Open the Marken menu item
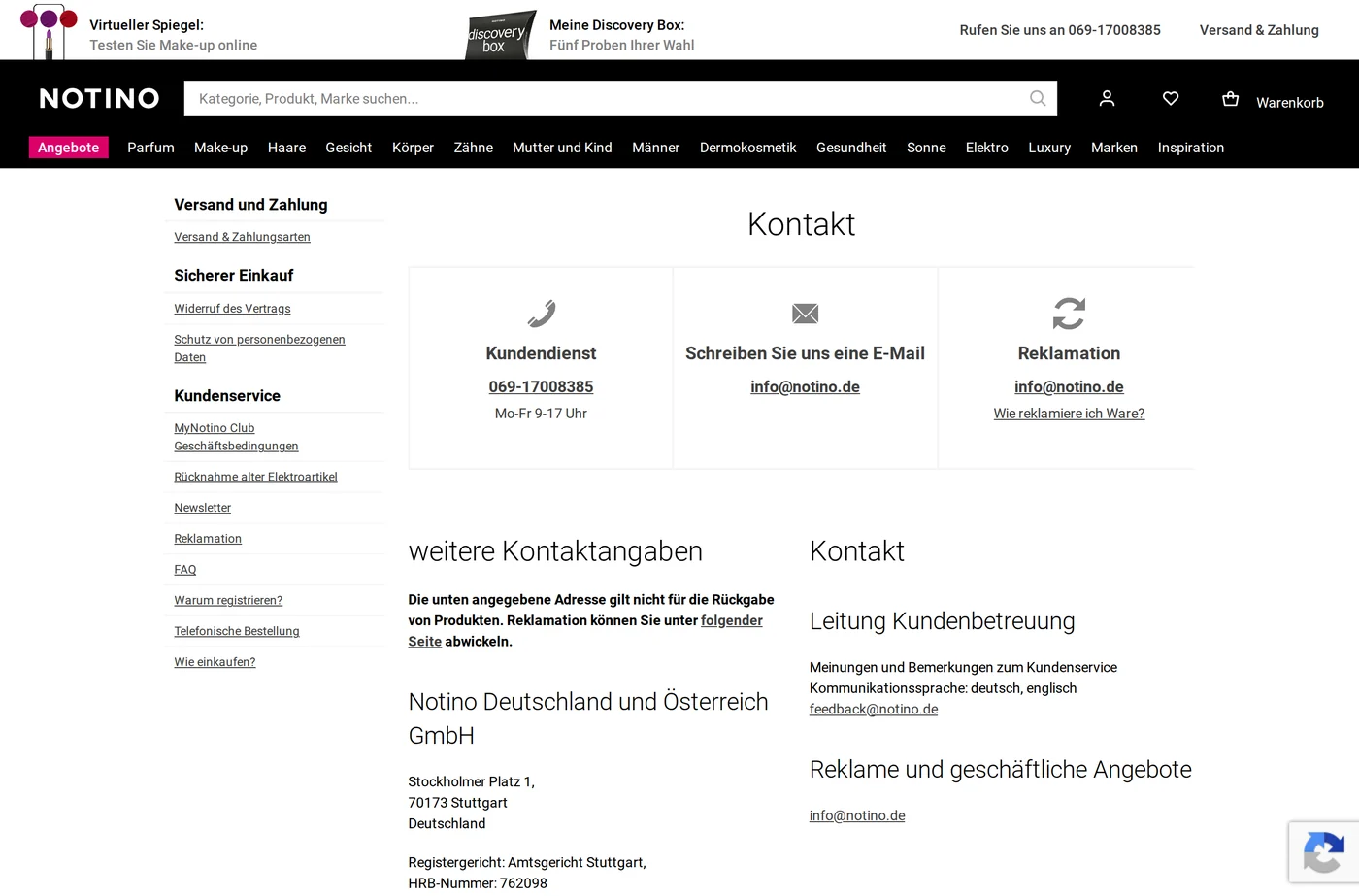The width and height of the screenshot is (1359, 896). coord(1113,148)
